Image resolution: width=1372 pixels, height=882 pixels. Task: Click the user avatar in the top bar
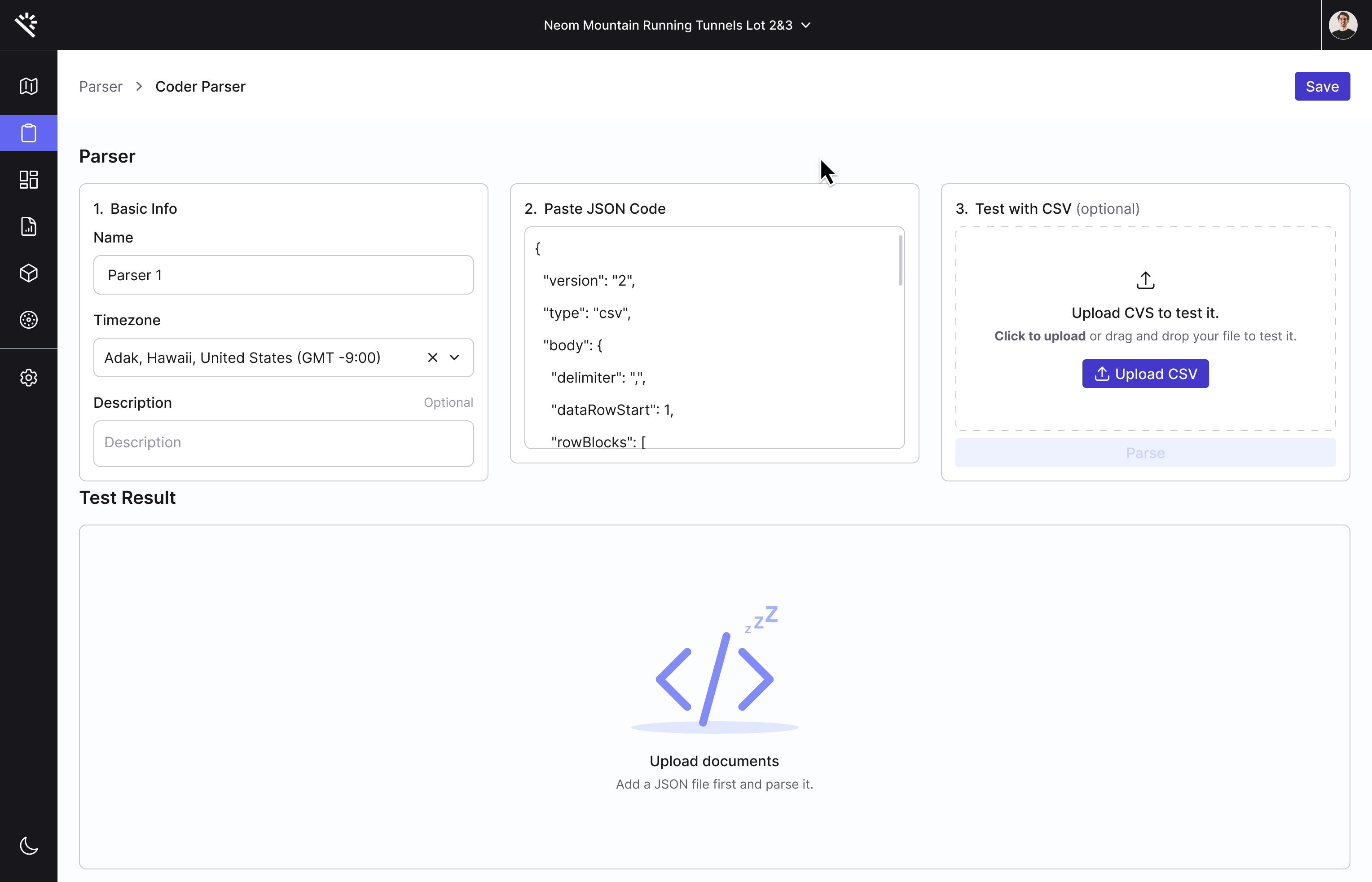1342,25
